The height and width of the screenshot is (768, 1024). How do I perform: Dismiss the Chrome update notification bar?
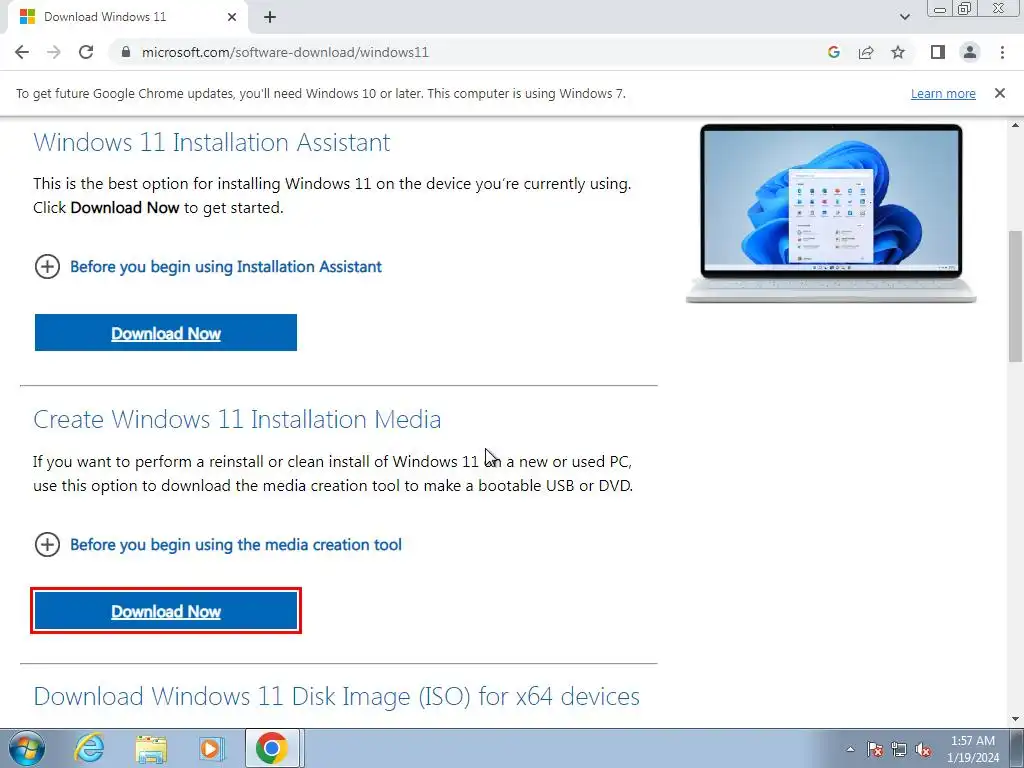1000,93
